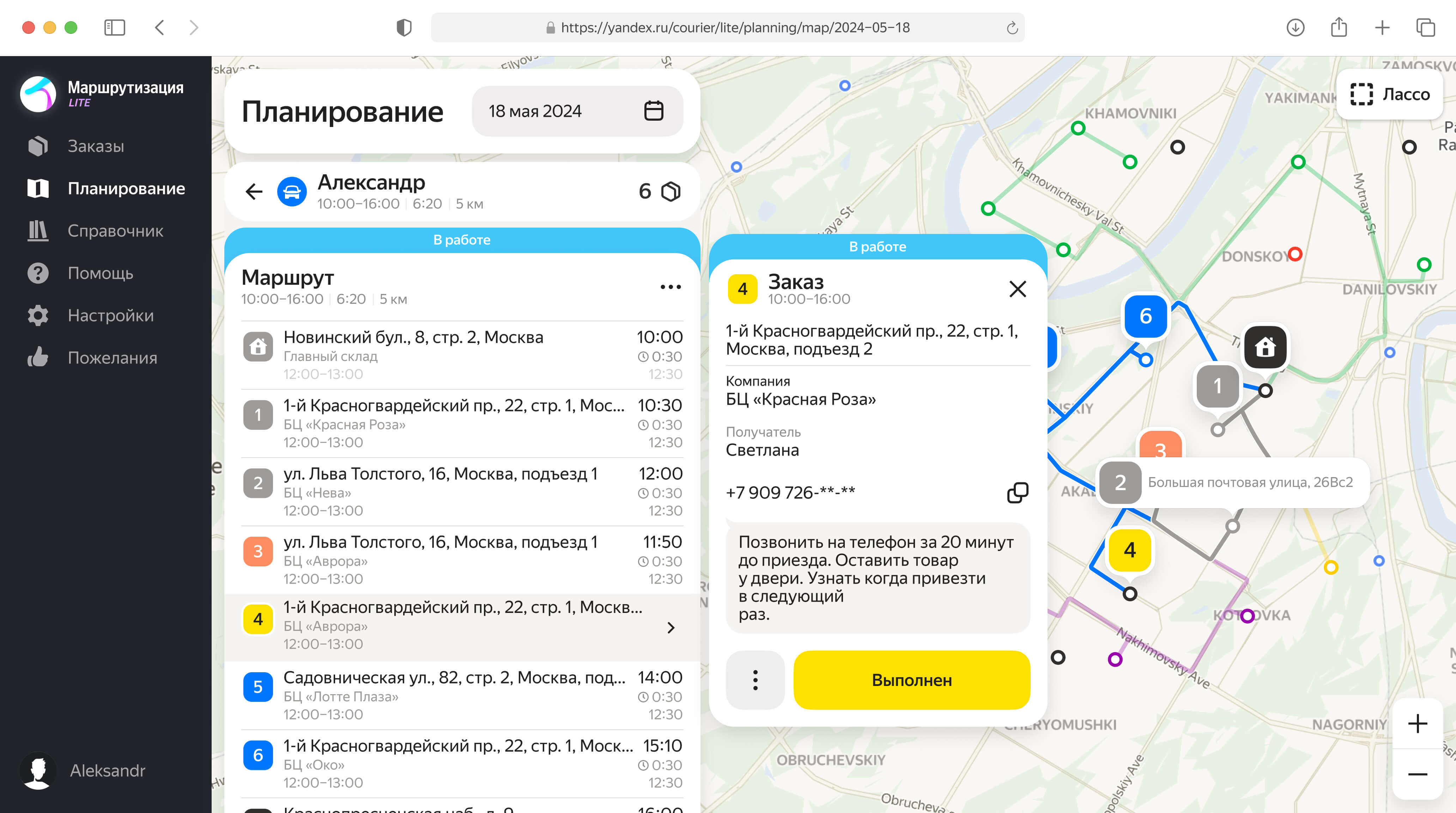Mark order as Выполнен
Viewport: 1456px width, 813px height.
click(912, 680)
